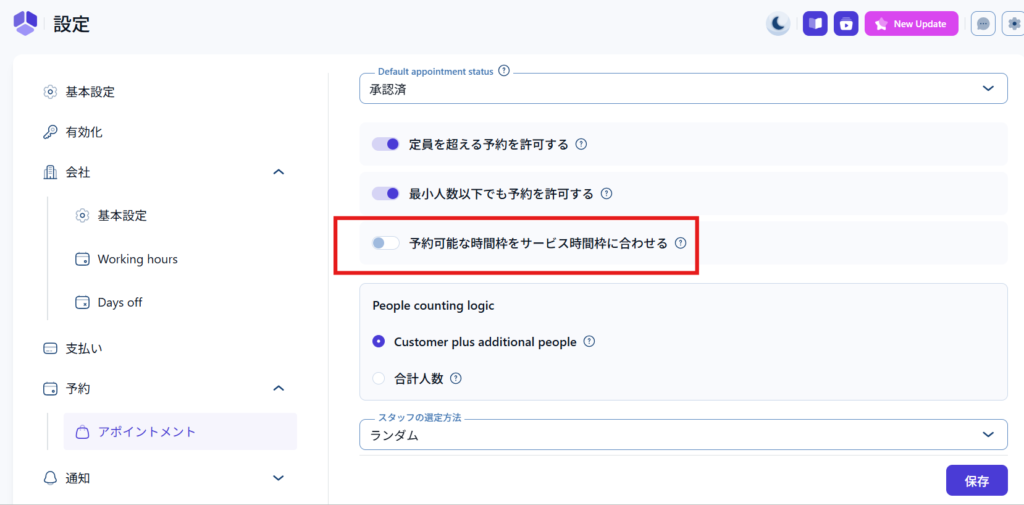Open the video tutorials icon

point(846,24)
